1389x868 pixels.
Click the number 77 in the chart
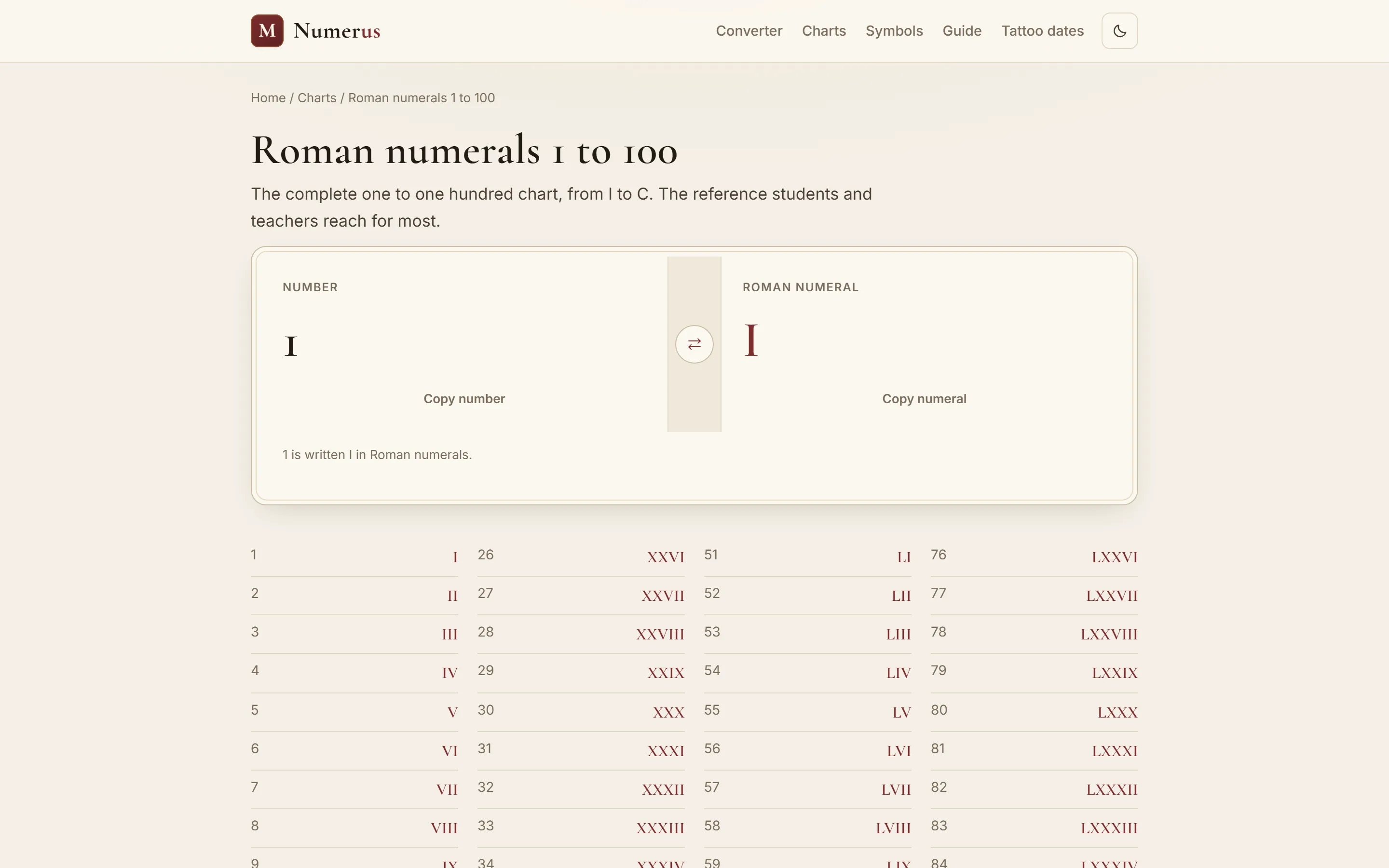coord(939,593)
